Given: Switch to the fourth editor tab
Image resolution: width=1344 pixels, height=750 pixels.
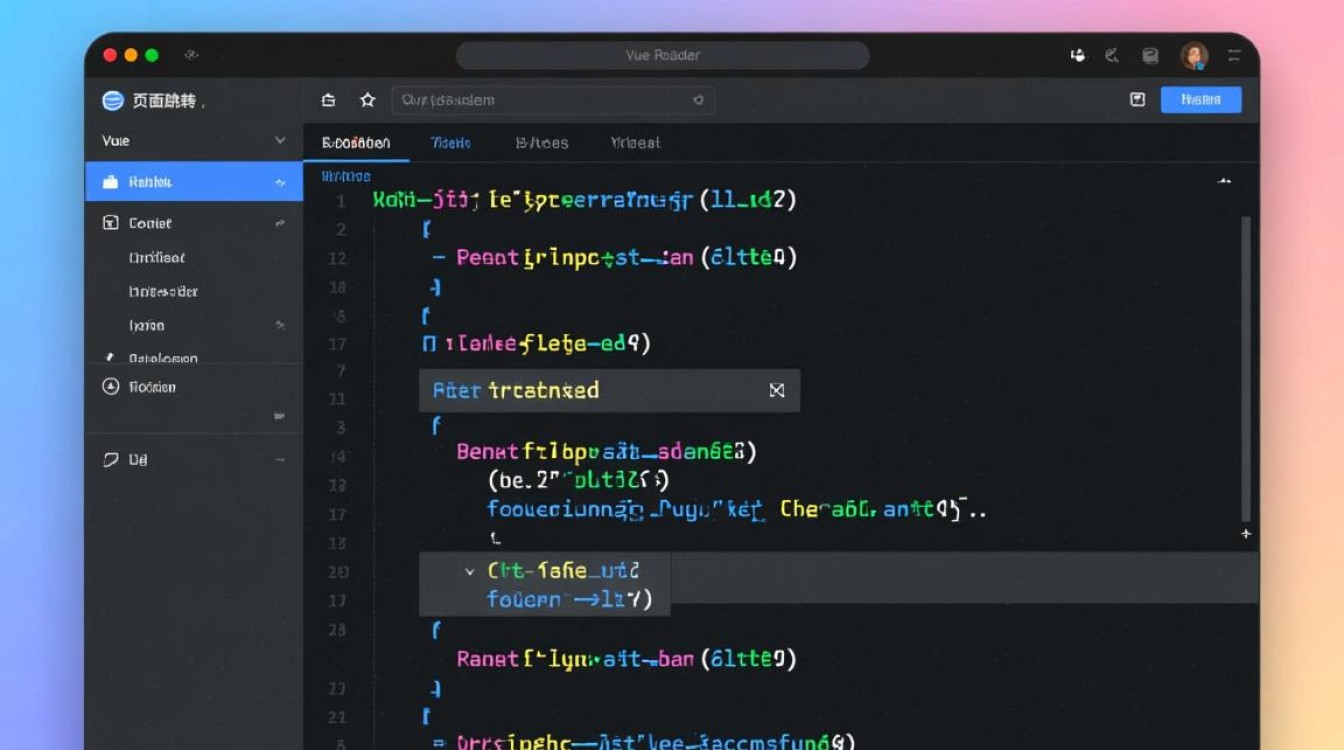Looking at the screenshot, I should tap(635, 143).
